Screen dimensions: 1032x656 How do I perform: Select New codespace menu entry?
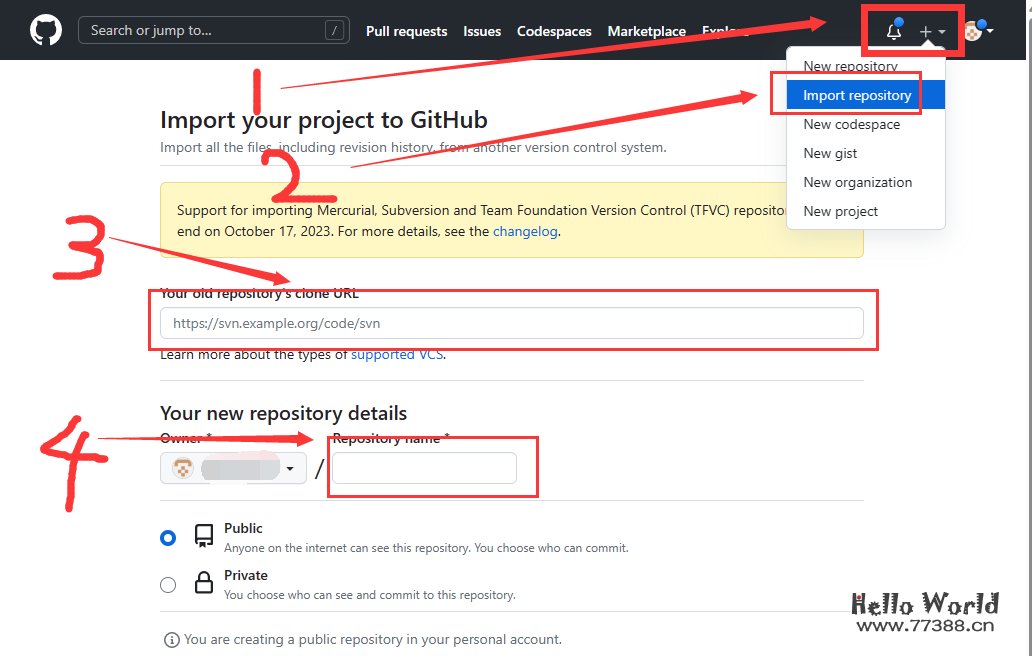coord(851,125)
